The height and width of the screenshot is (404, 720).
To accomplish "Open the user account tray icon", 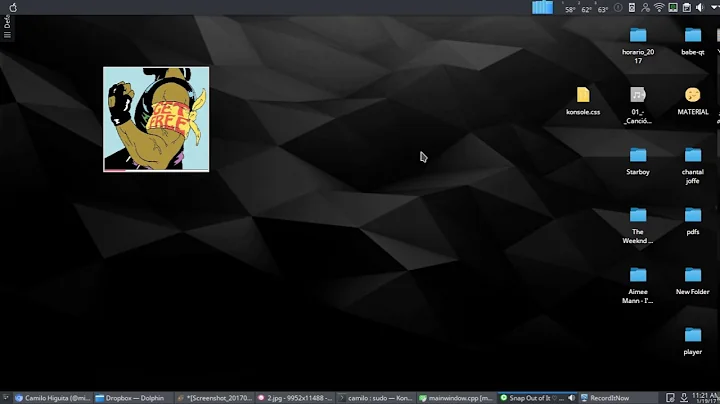I will click(x=645, y=7).
